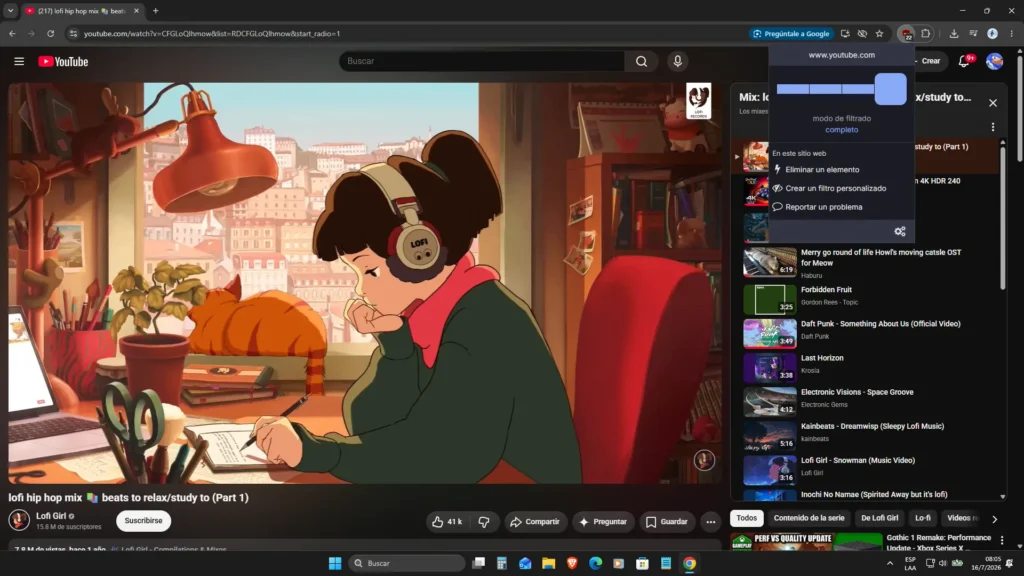Click the crossed-eye icon in the address bar
The image size is (1024, 576).
[862, 33]
